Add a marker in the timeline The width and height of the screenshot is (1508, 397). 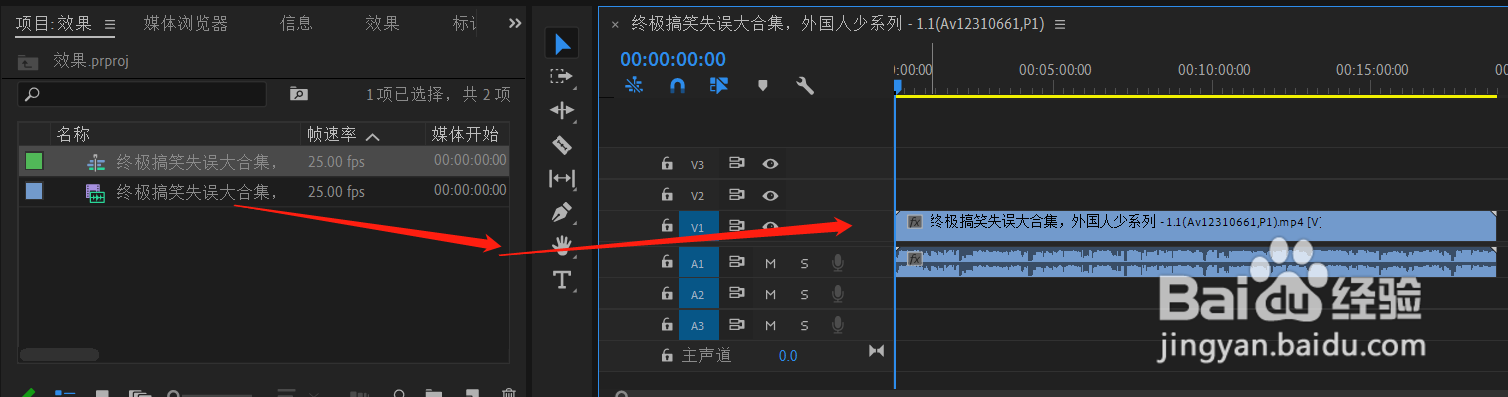click(762, 86)
